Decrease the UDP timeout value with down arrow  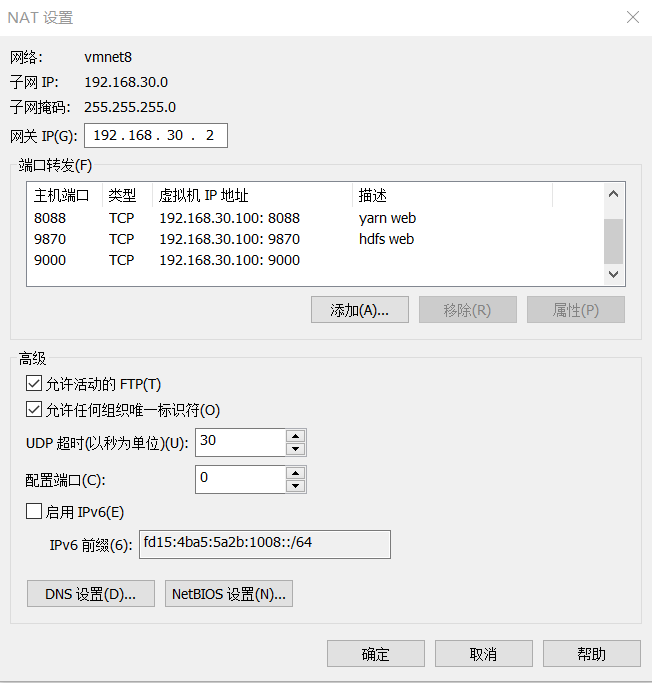click(x=295, y=449)
